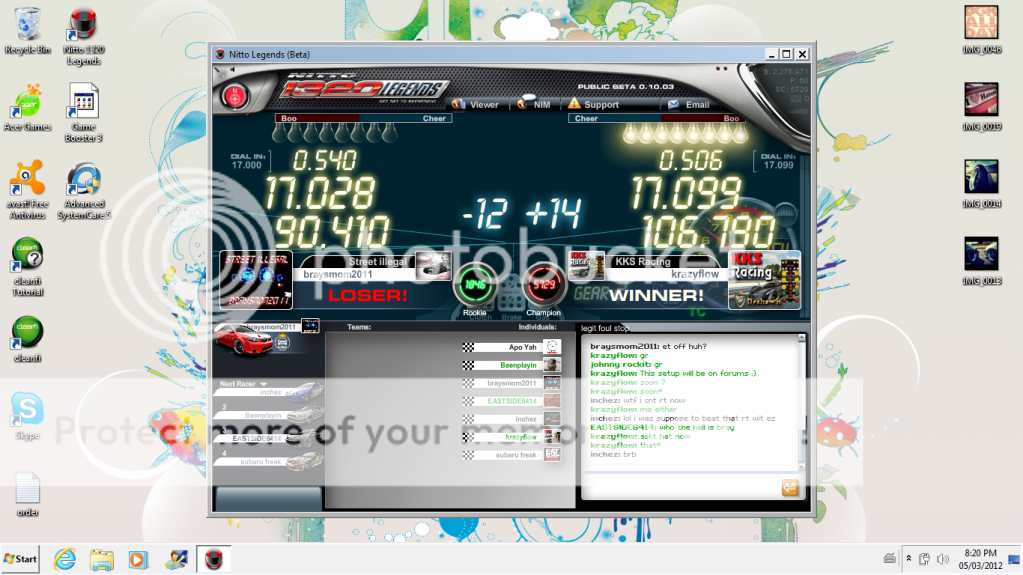This screenshot has height=575, width=1023.
Task: Open Skype from the desktop
Action: 27,411
